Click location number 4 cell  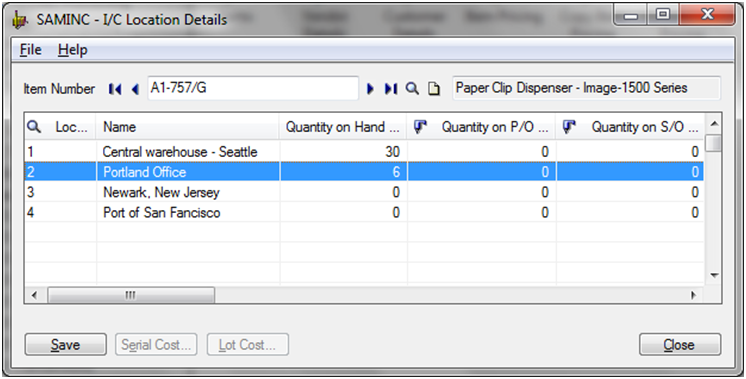point(60,212)
